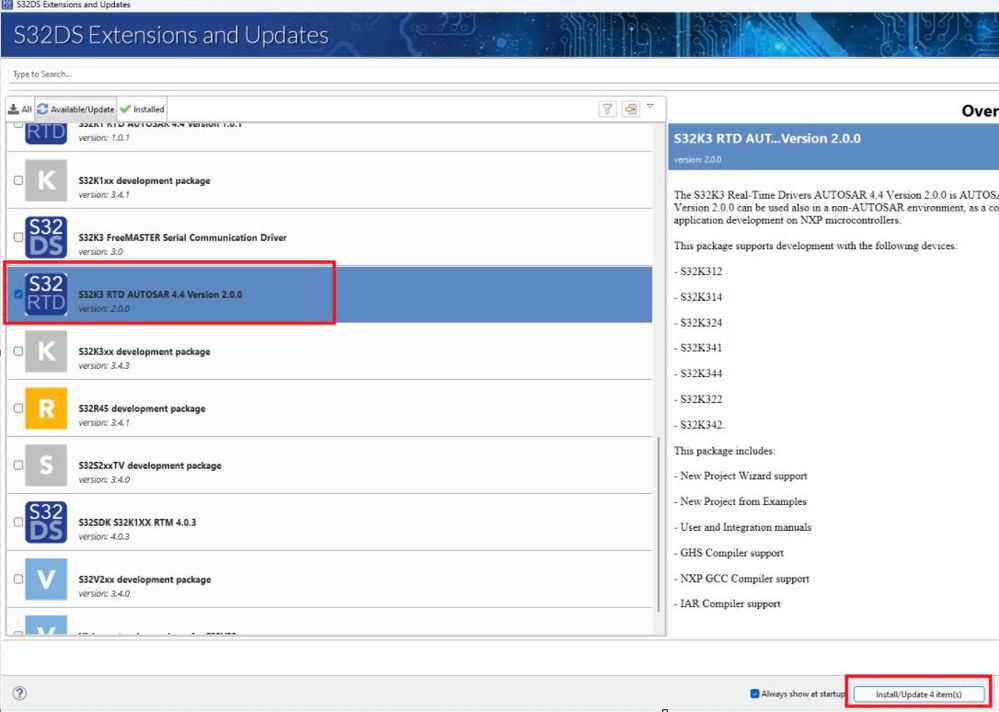
Task: Open the Available/Update tab
Action: click(76, 109)
